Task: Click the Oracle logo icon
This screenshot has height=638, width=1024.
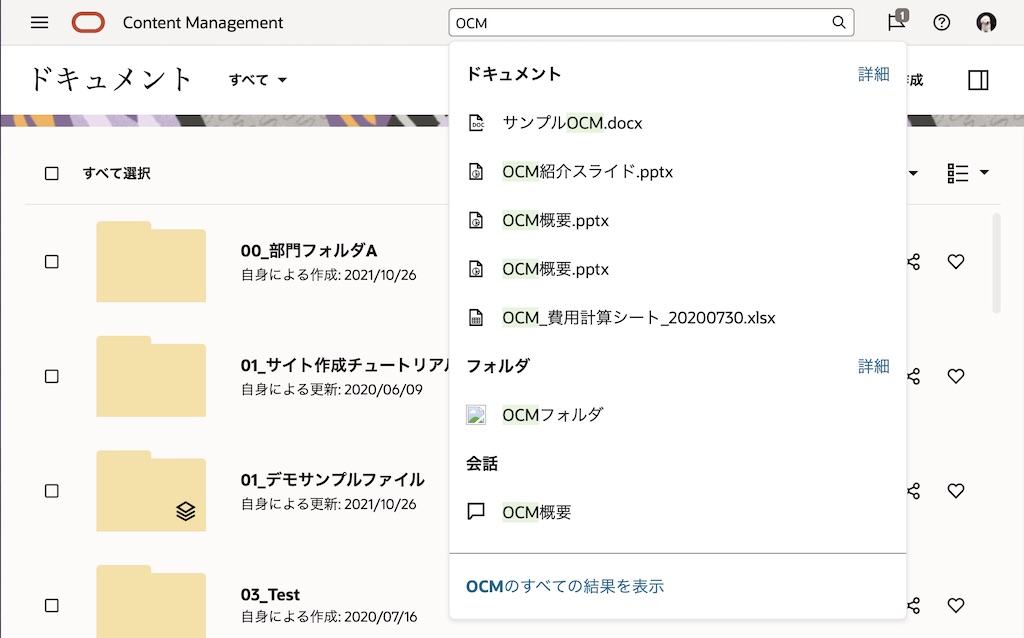Action: pyautogui.click(x=88, y=22)
